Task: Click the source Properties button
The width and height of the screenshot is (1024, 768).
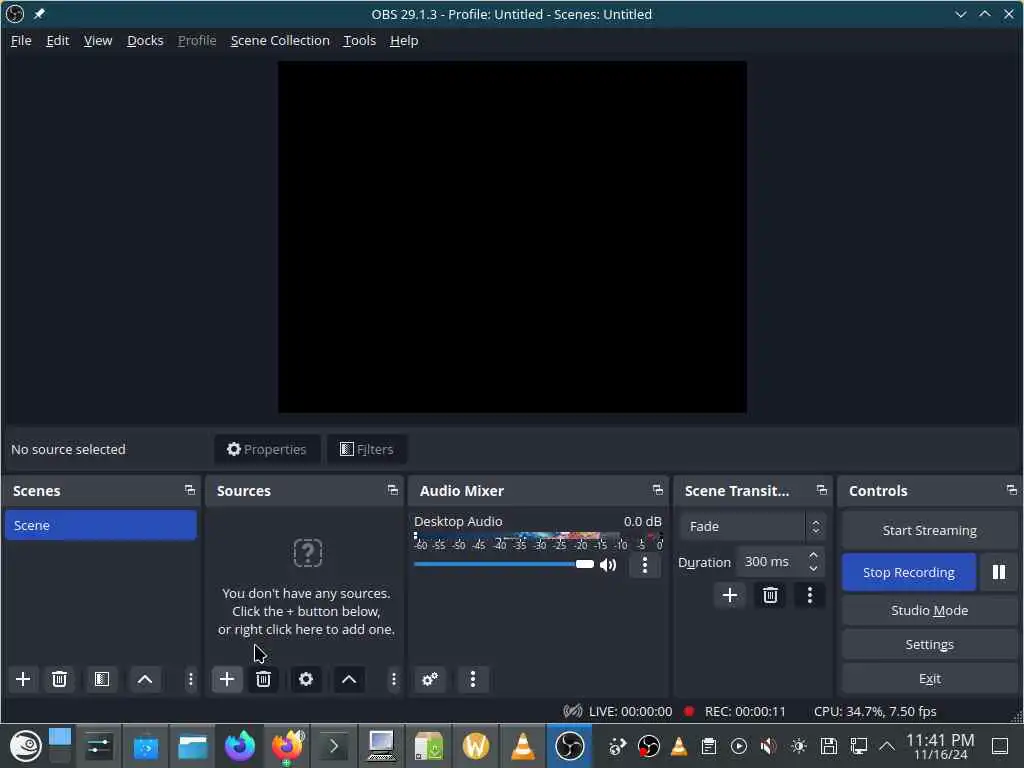Action: (x=267, y=449)
